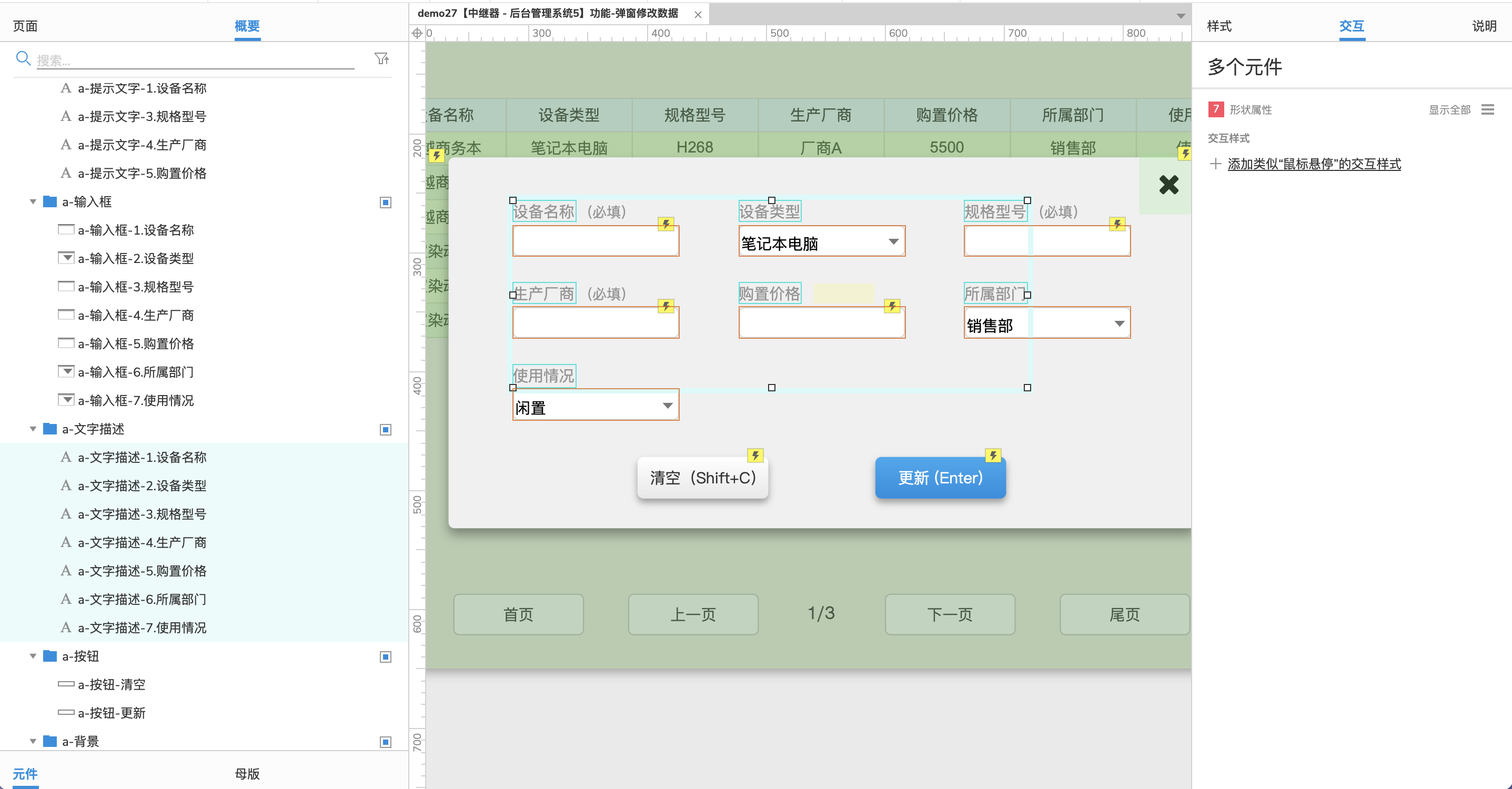This screenshot has width=1512, height=789.
Task: Click the lightning icon beside 商务本 row
Action: pos(436,156)
